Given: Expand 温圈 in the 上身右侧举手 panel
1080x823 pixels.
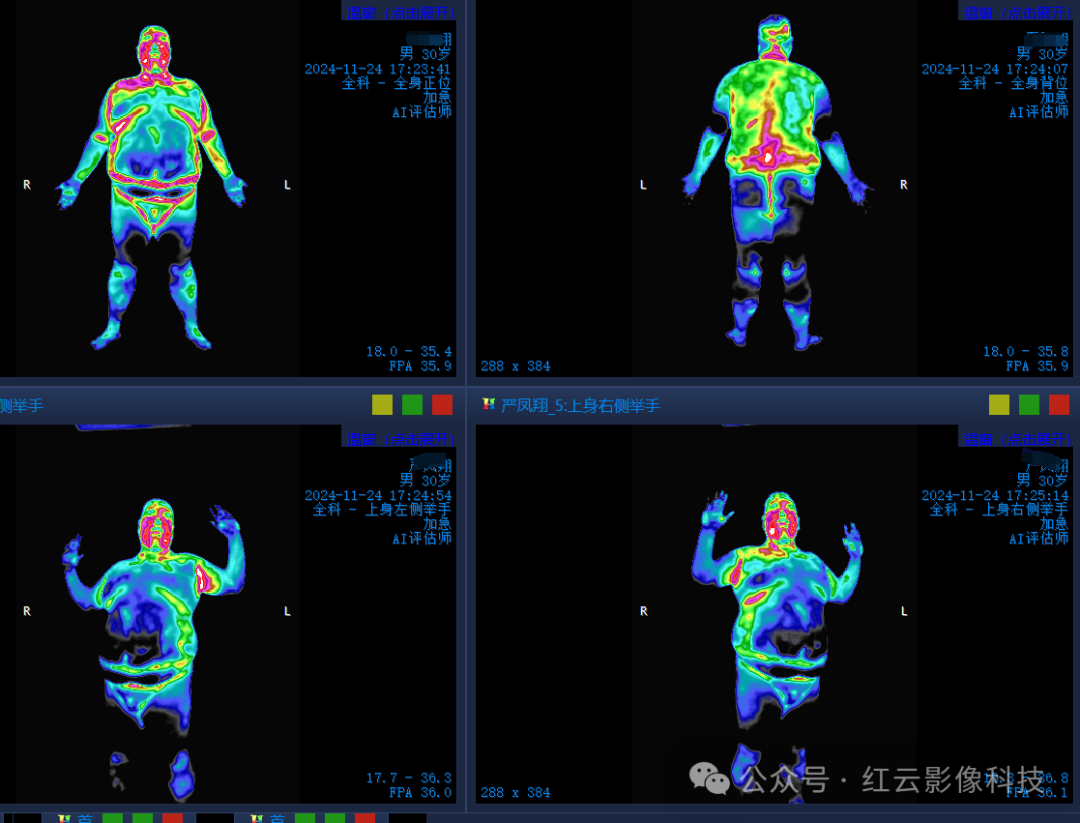Looking at the screenshot, I should pos(1015,439).
